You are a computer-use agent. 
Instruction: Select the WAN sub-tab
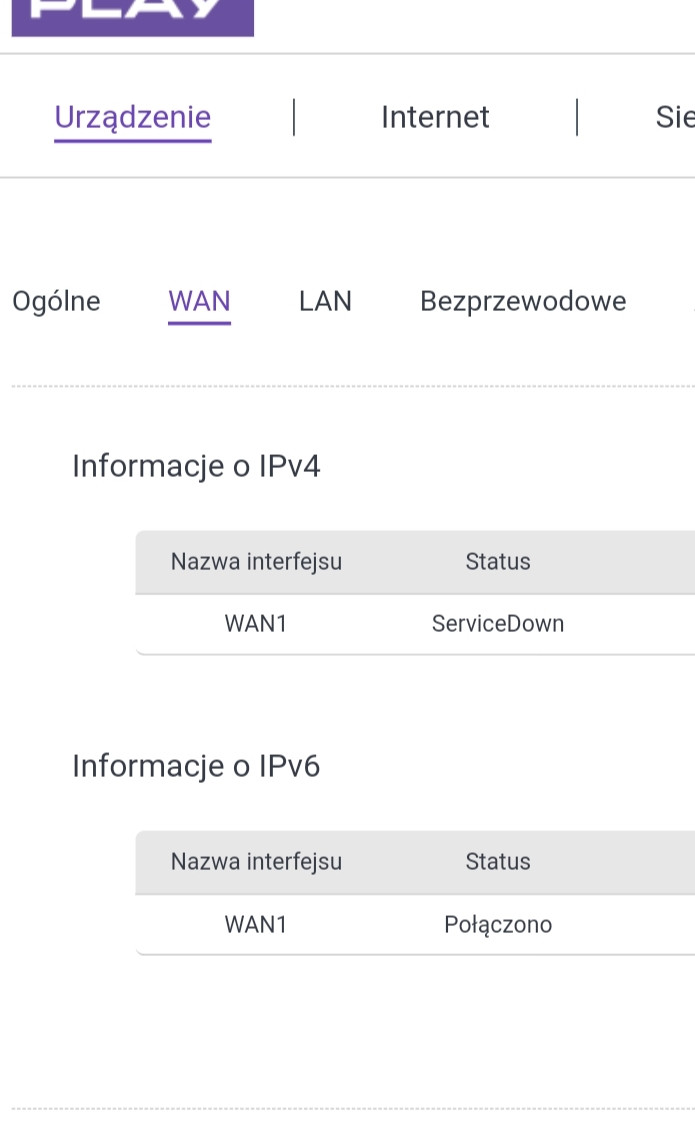(199, 302)
